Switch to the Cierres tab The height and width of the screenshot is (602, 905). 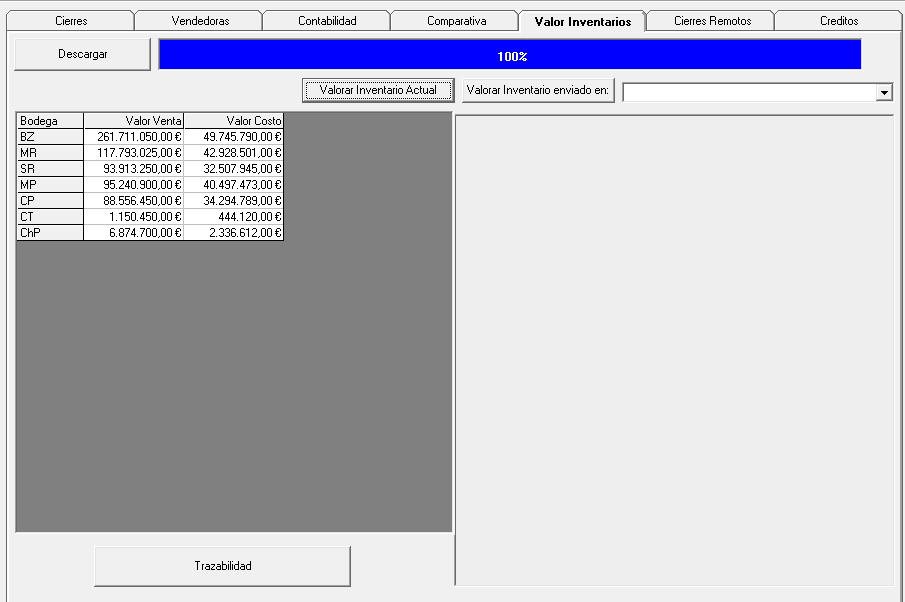pos(71,21)
